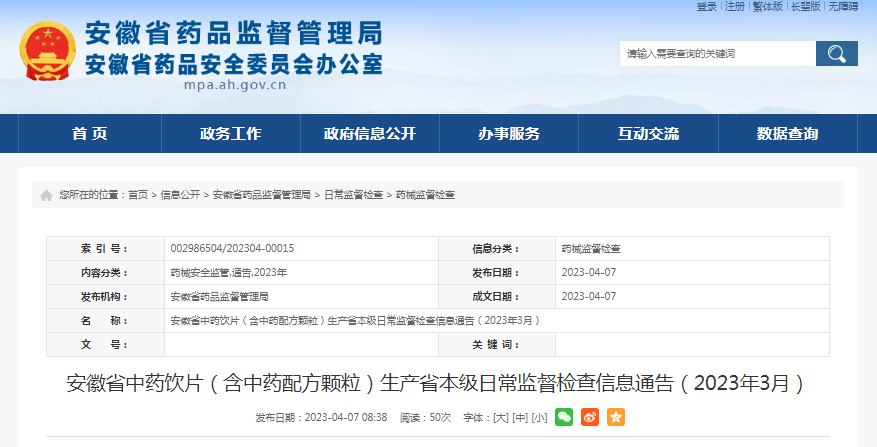Viewport: 877px width, 447px height.
Task: Click the magnifier search icon button
Action: pos(836,54)
